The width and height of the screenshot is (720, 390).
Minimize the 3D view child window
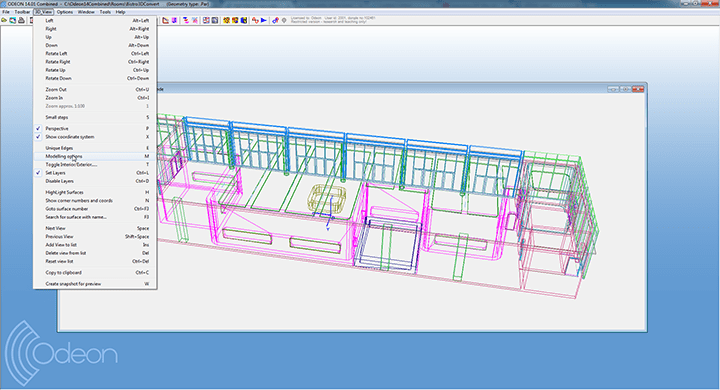pyautogui.click(x=613, y=89)
